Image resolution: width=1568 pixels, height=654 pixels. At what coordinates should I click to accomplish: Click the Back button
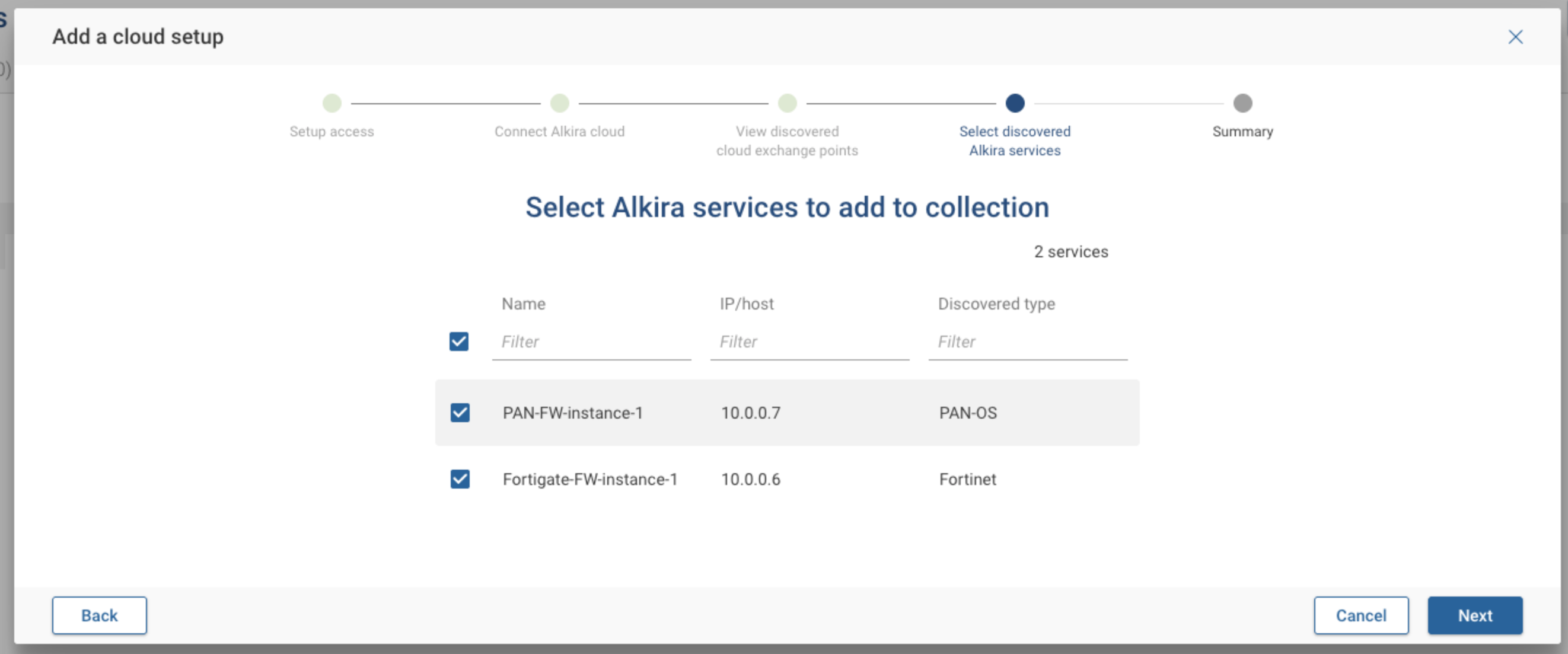[98, 615]
